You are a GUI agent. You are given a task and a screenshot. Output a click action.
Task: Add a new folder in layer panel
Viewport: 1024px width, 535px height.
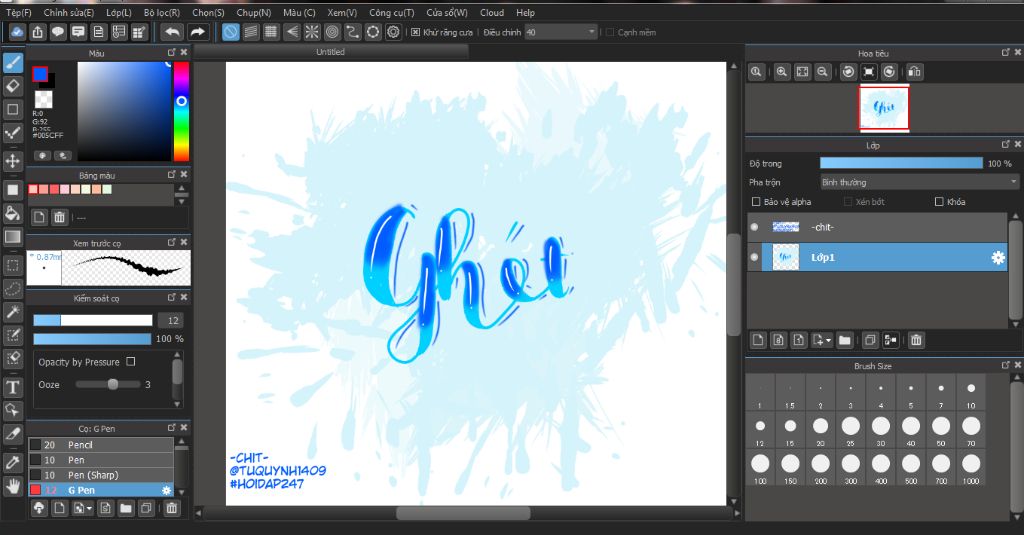tap(844, 340)
